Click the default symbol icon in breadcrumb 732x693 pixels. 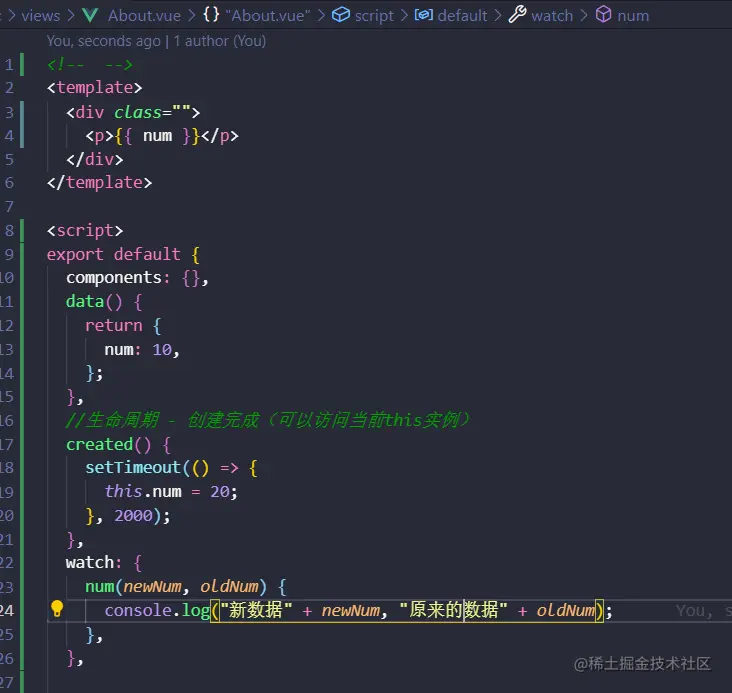[423, 15]
